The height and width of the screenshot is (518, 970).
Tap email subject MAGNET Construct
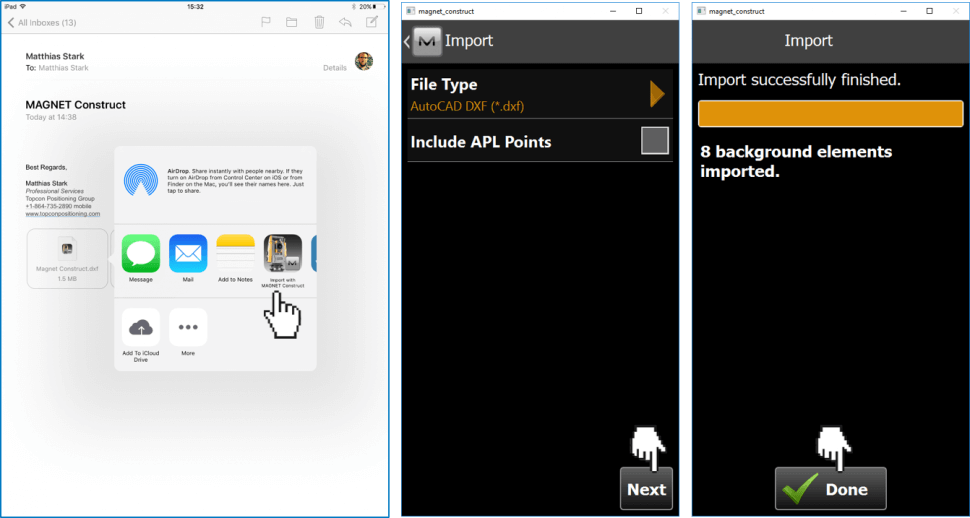(x=75, y=105)
